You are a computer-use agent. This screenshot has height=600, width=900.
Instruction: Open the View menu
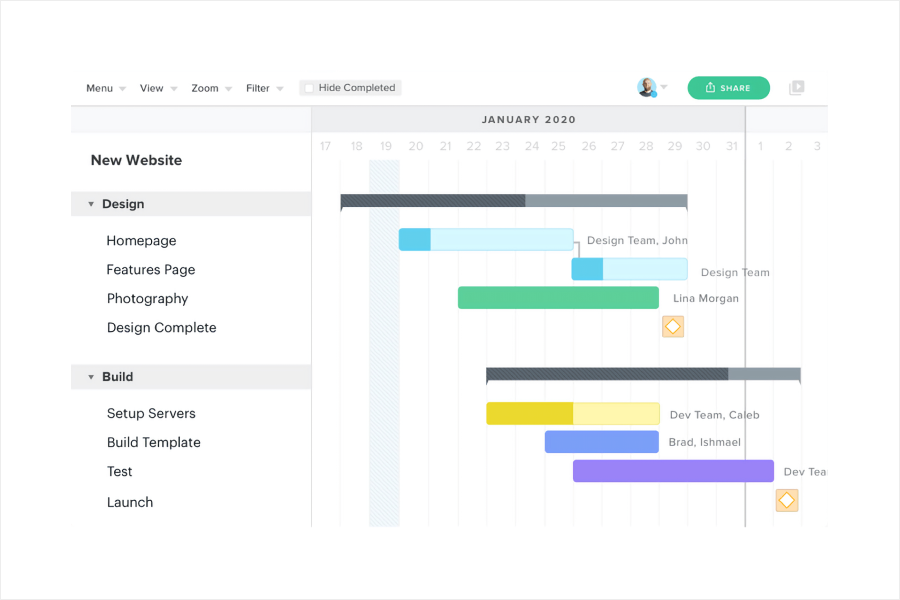(x=158, y=88)
